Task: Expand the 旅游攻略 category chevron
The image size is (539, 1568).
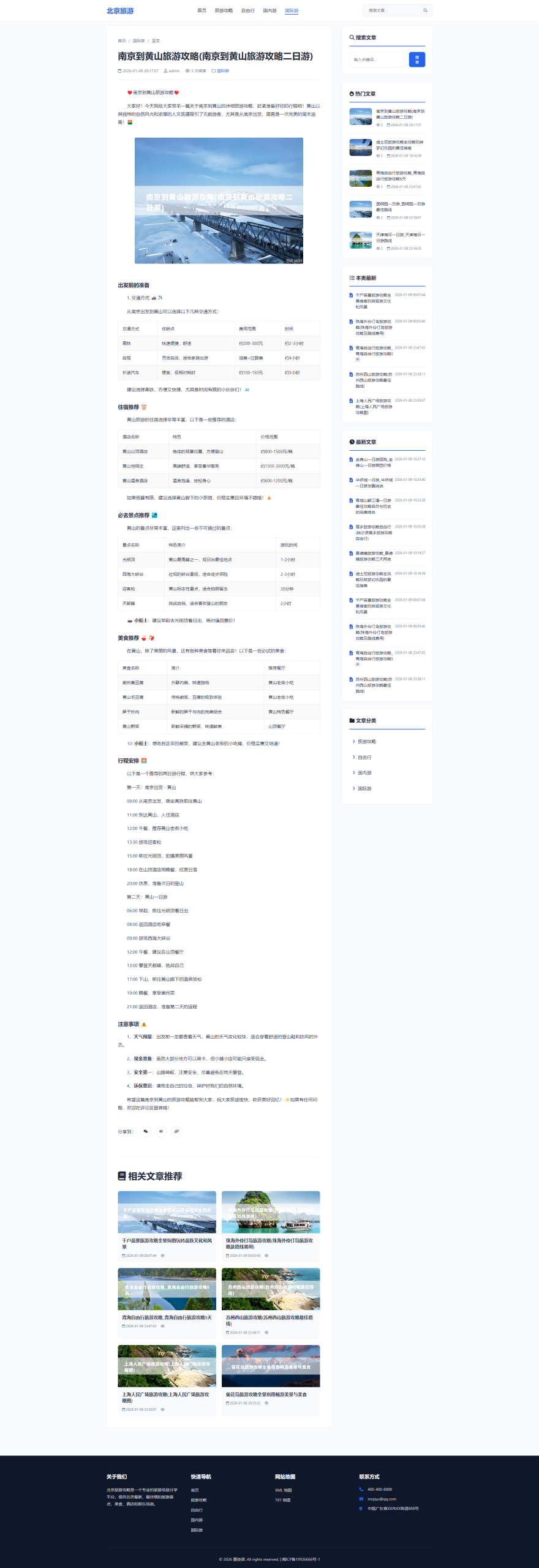Action: 354,742
